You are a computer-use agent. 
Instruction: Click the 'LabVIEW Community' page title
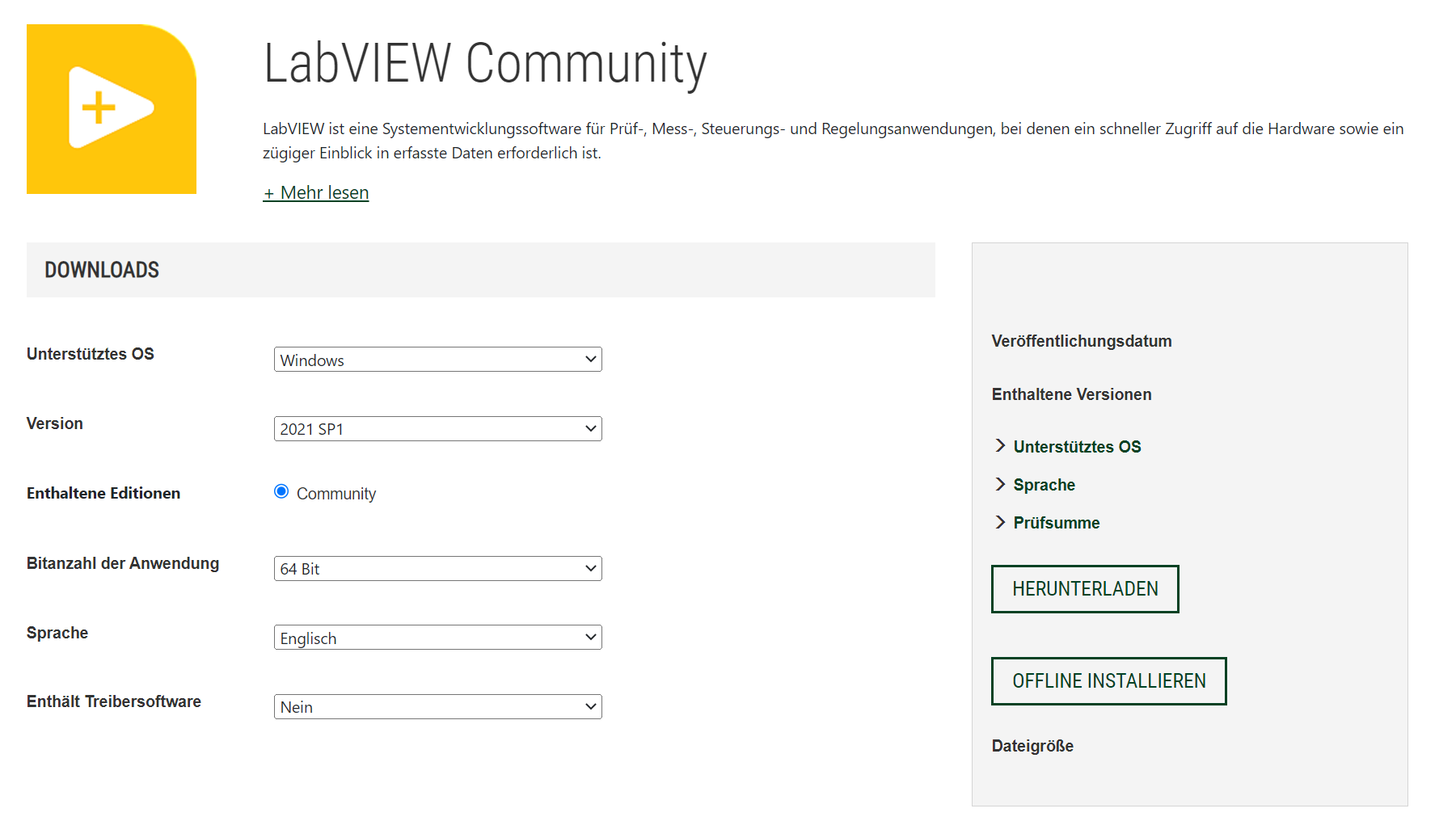tap(485, 64)
